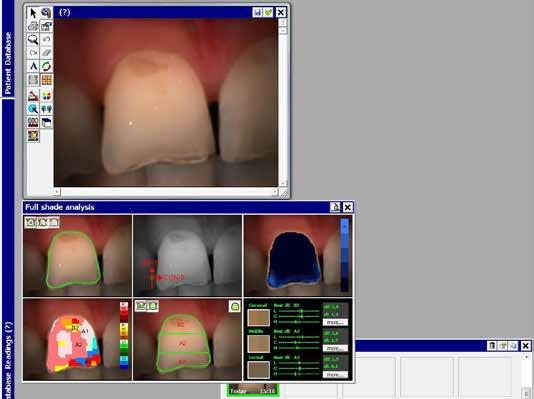Image resolution: width=534 pixels, height=399 pixels.
Task: Toggle the green lock icon on zone map
Action: click(x=234, y=306)
